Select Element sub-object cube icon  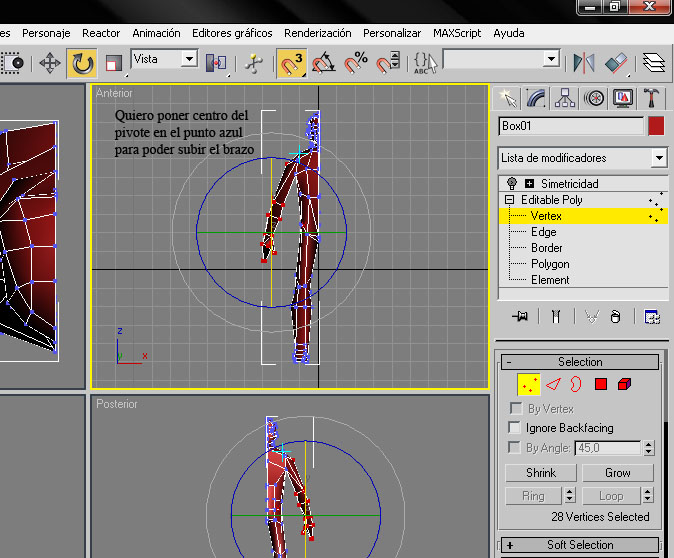[624, 384]
